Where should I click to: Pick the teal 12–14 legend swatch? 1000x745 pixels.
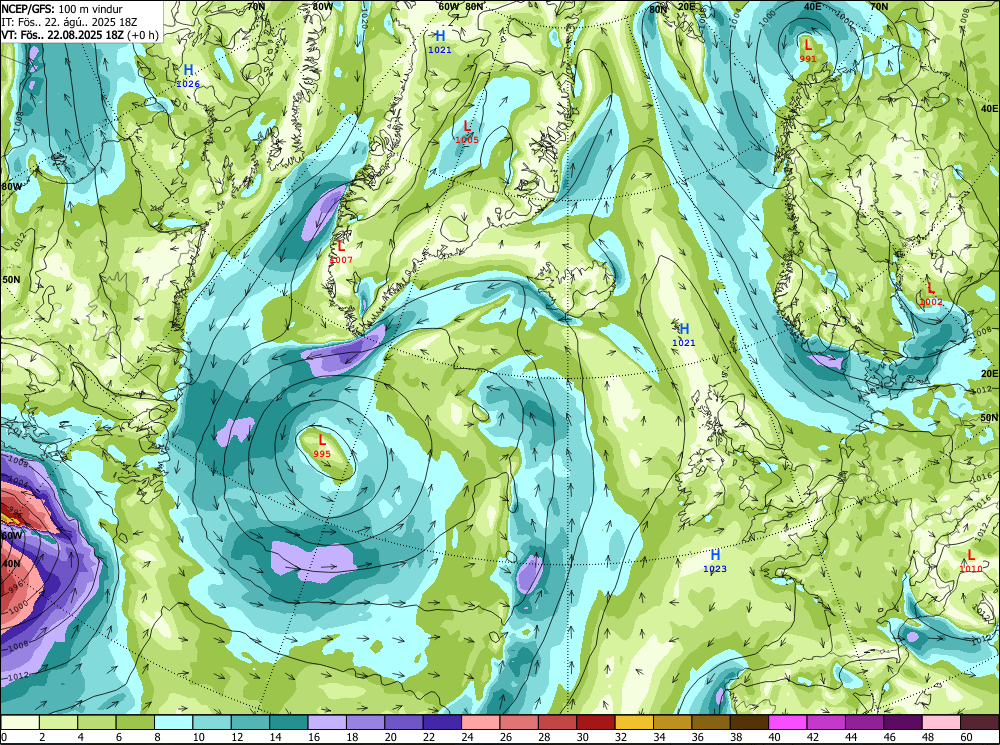tap(250, 722)
